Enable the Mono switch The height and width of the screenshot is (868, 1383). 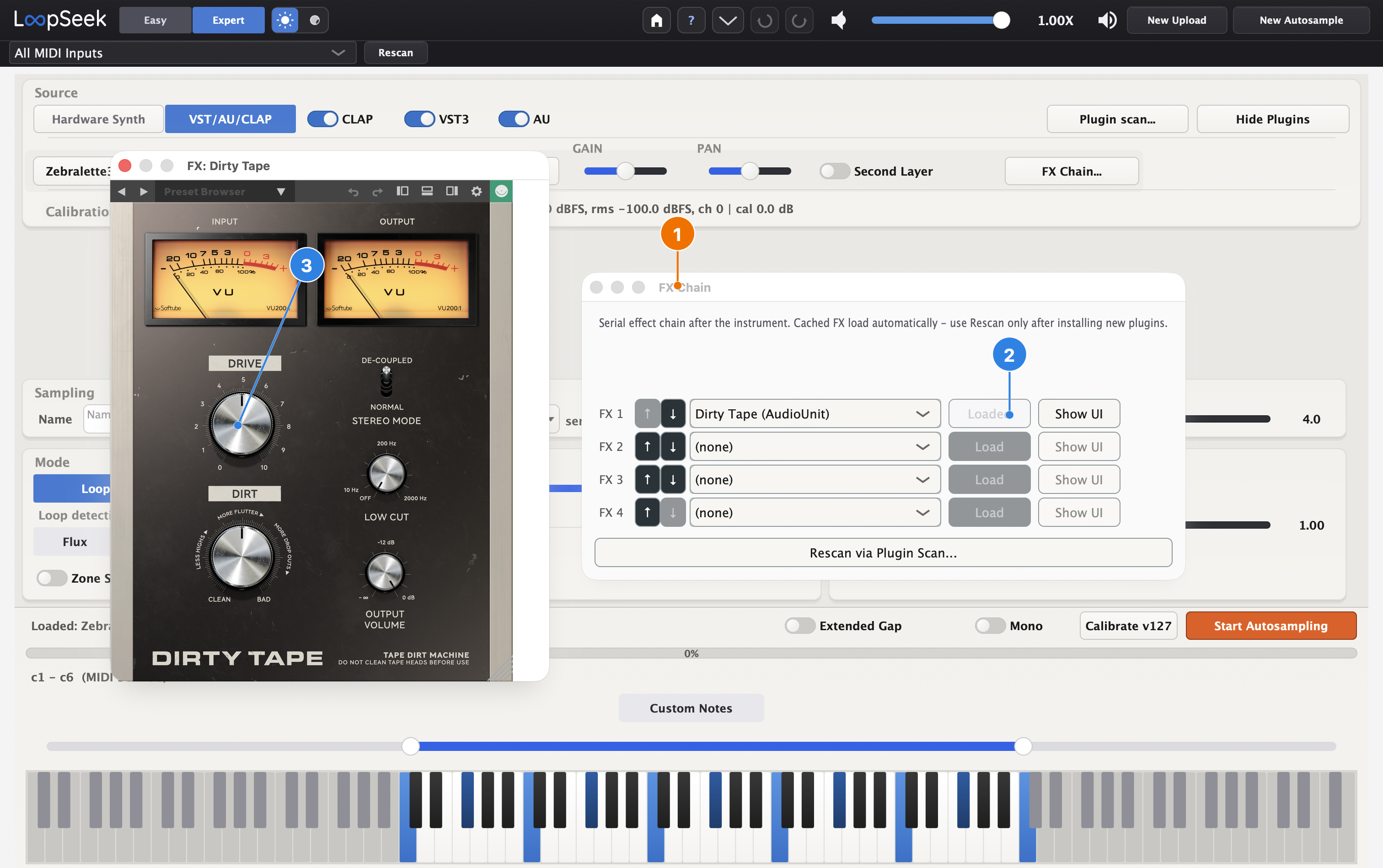tap(990, 626)
